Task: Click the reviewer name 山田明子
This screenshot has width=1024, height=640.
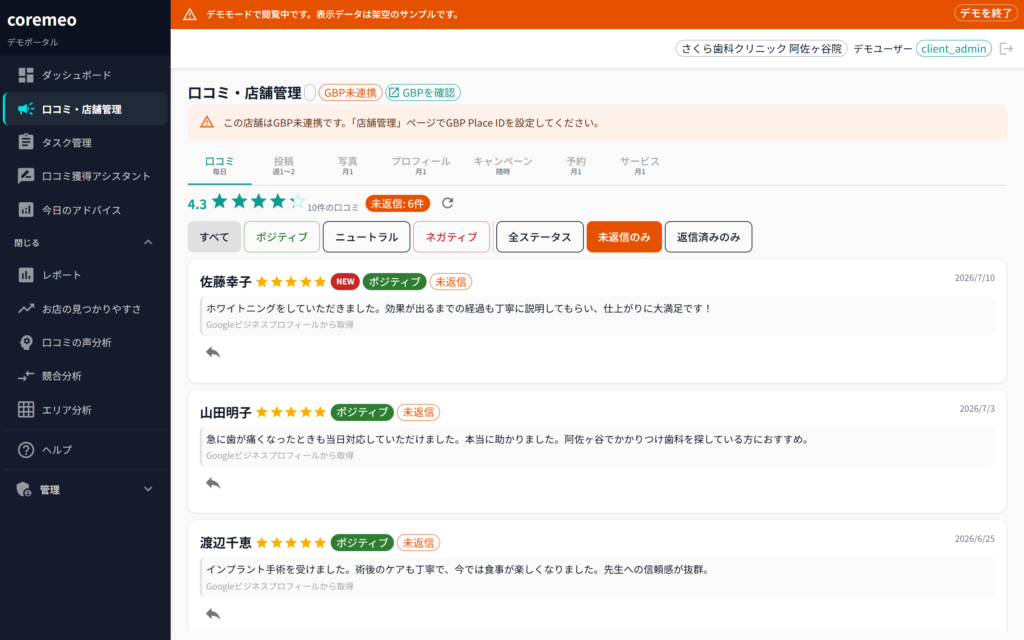Action: (x=225, y=413)
